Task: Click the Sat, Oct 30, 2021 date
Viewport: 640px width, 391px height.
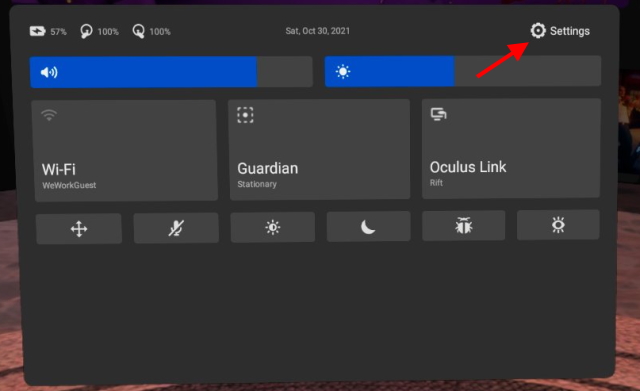Action: (x=318, y=31)
